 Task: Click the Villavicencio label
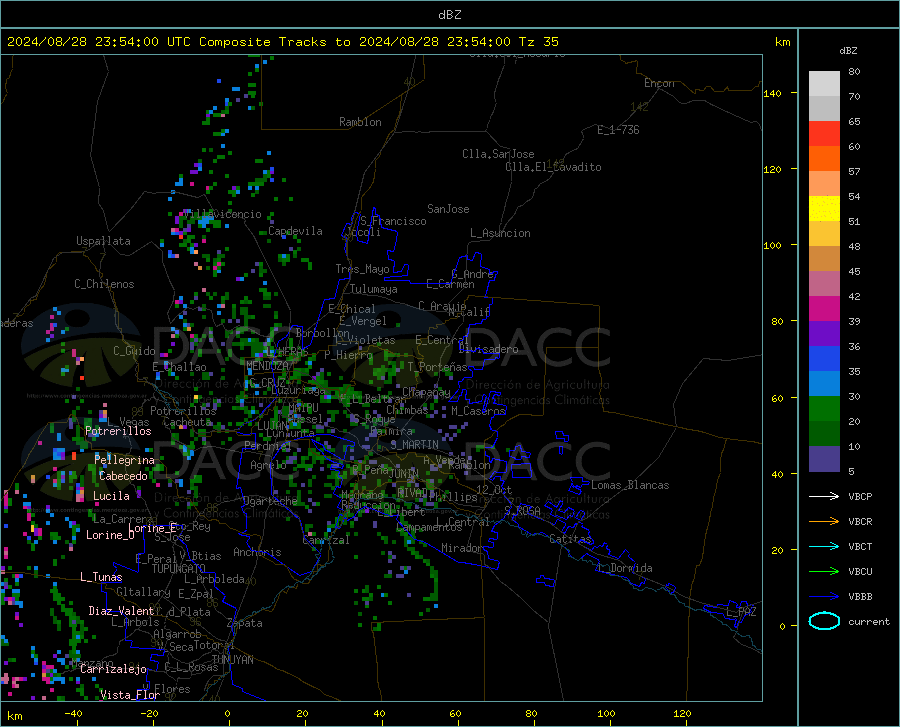[x=223, y=214]
